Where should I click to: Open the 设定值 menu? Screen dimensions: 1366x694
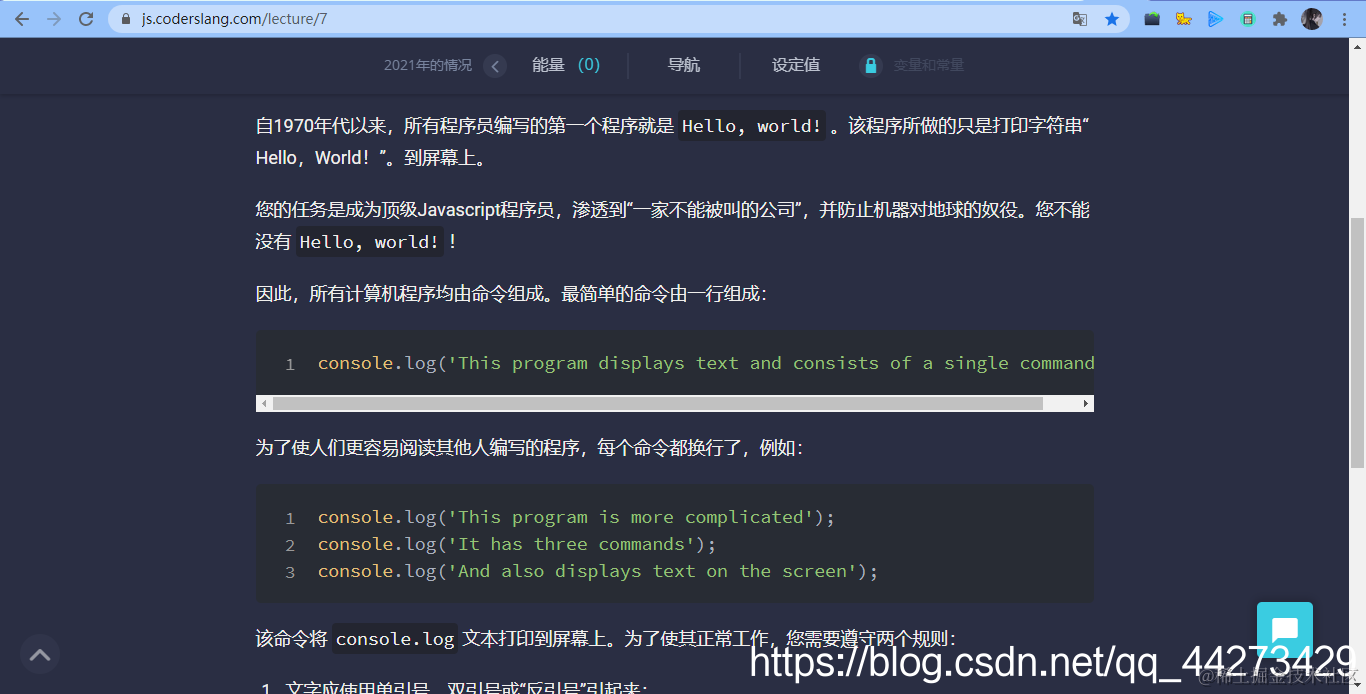point(796,65)
